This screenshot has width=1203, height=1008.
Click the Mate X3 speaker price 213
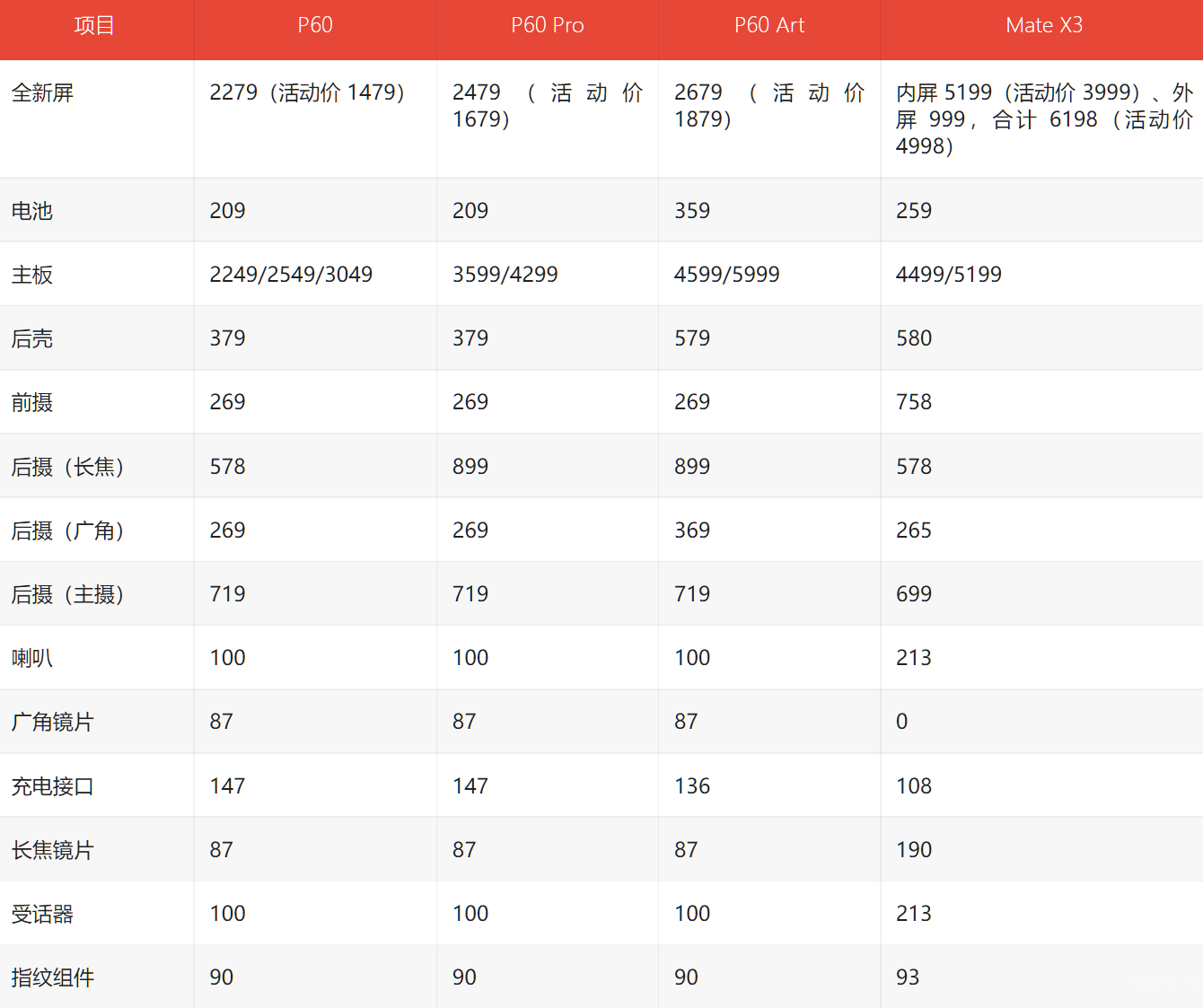(914, 658)
